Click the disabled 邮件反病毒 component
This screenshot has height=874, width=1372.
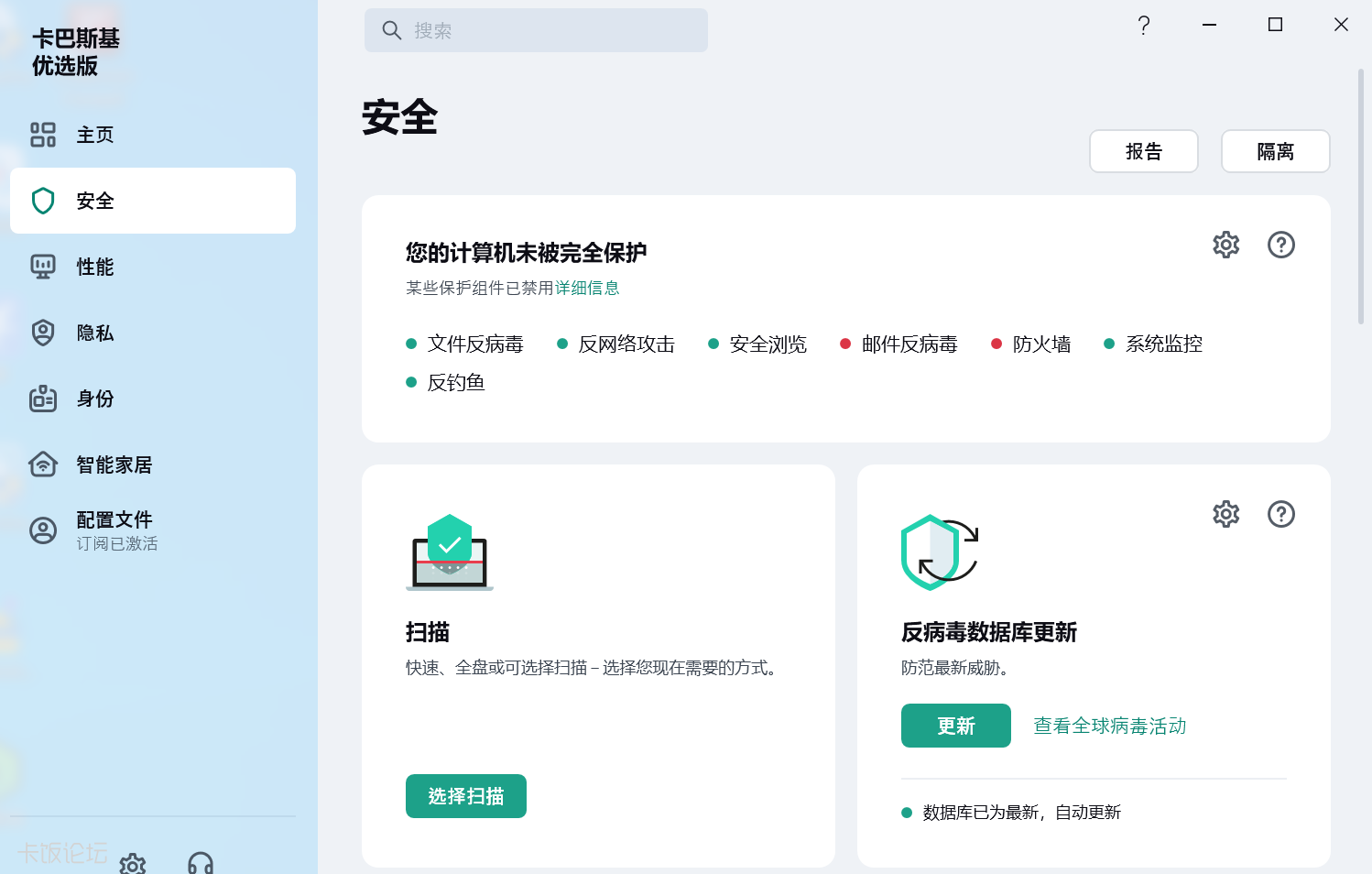click(x=898, y=344)
